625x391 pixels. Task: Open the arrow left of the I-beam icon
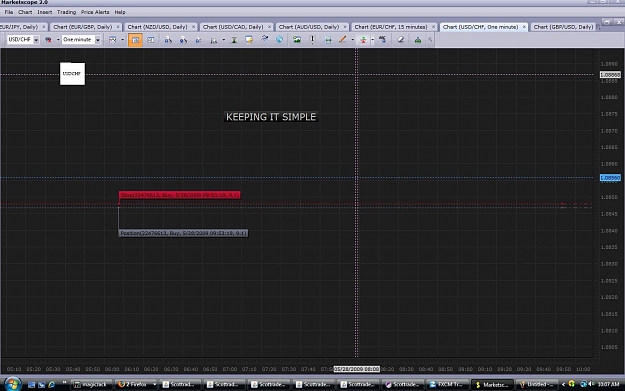point(223,40)
